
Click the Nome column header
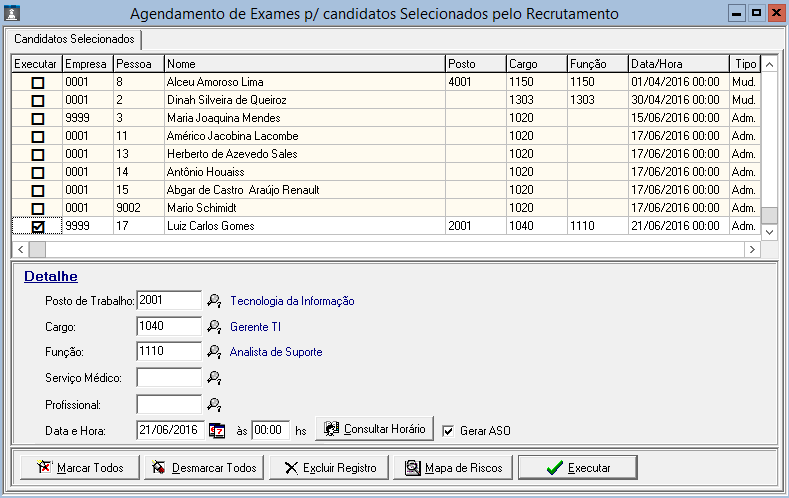[304, 63]
